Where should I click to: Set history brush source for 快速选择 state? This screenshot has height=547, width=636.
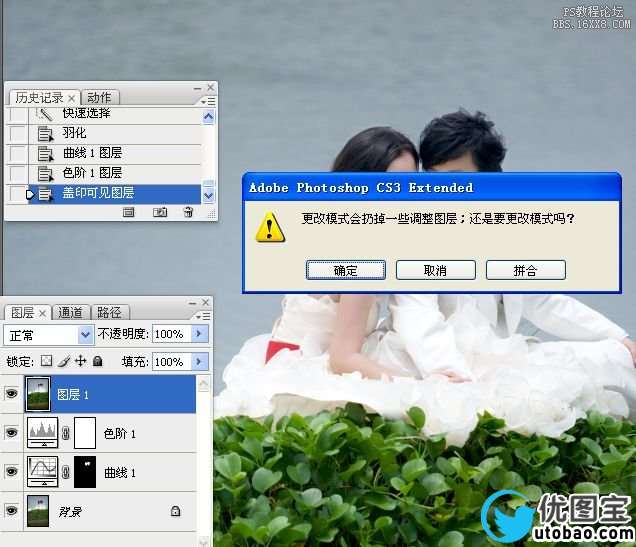click(x=17, y=114)
